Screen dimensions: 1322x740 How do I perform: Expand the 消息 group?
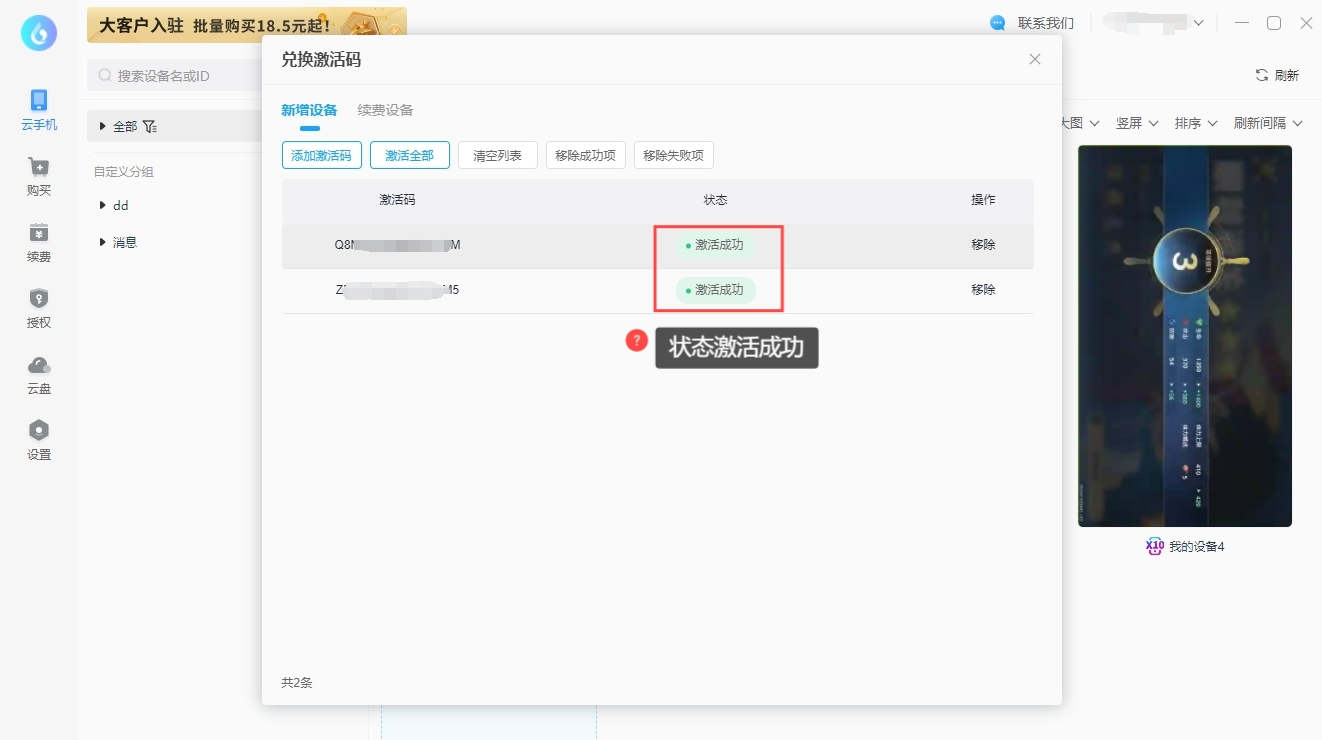pyautogui.click(x=103, y=242)
